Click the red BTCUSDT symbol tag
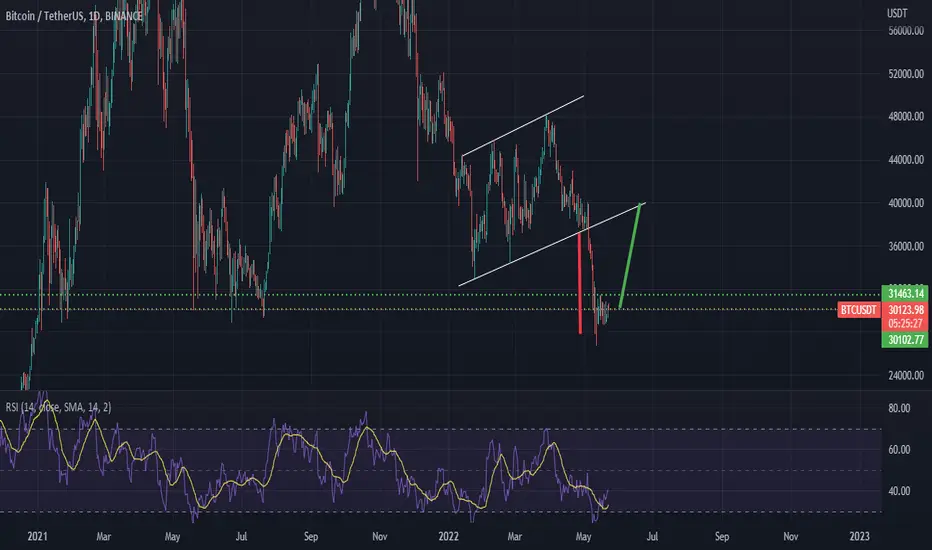Viewport: 932px width, 550px height. pyautogui.click(x=858, y=310)
